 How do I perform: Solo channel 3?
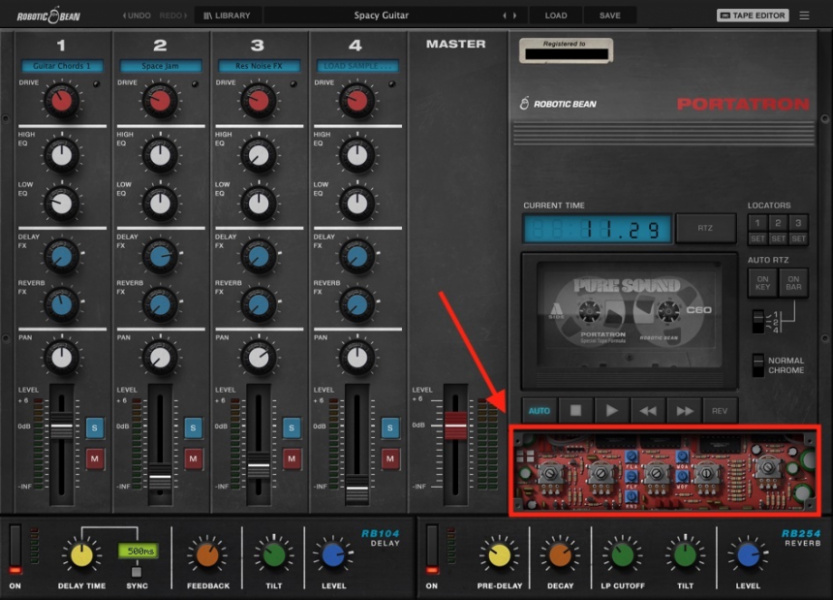click(291, 427)
